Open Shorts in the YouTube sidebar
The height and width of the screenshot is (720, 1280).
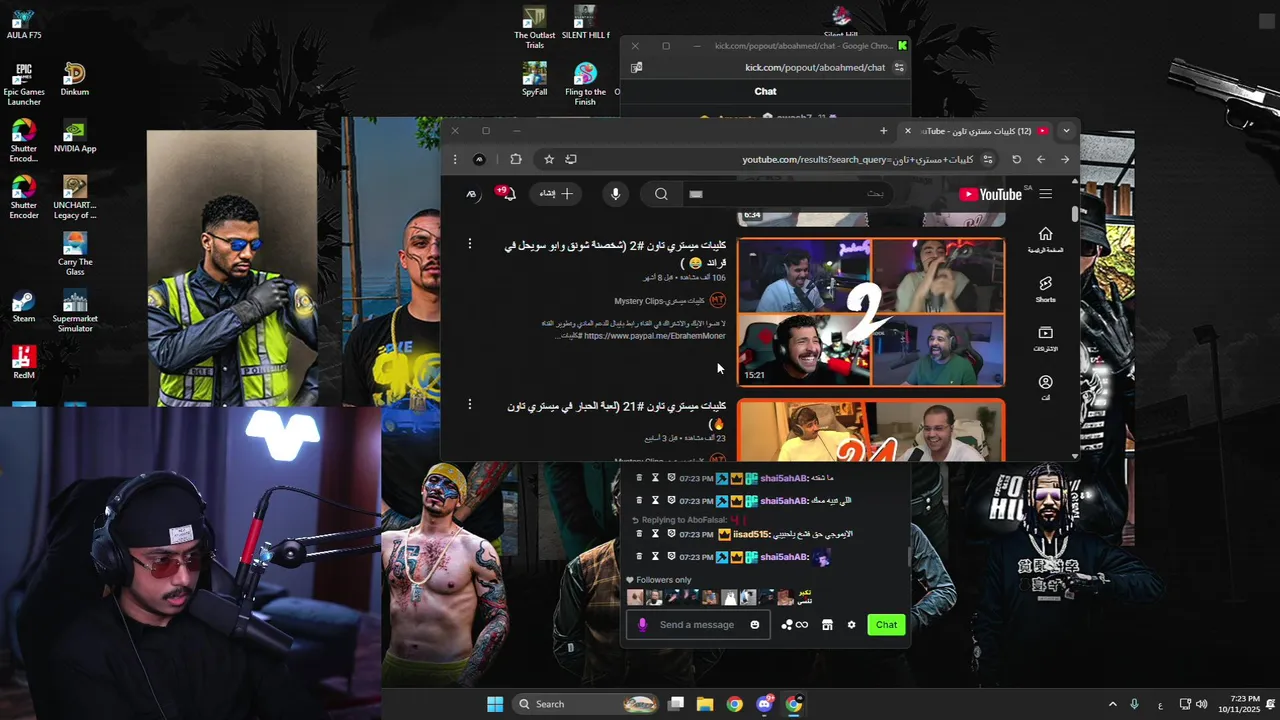point(1045,289)
